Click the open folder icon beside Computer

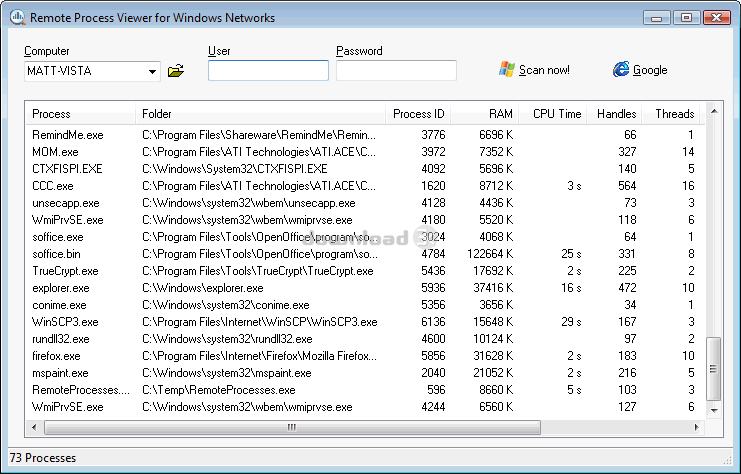click(x=176, y=71)
